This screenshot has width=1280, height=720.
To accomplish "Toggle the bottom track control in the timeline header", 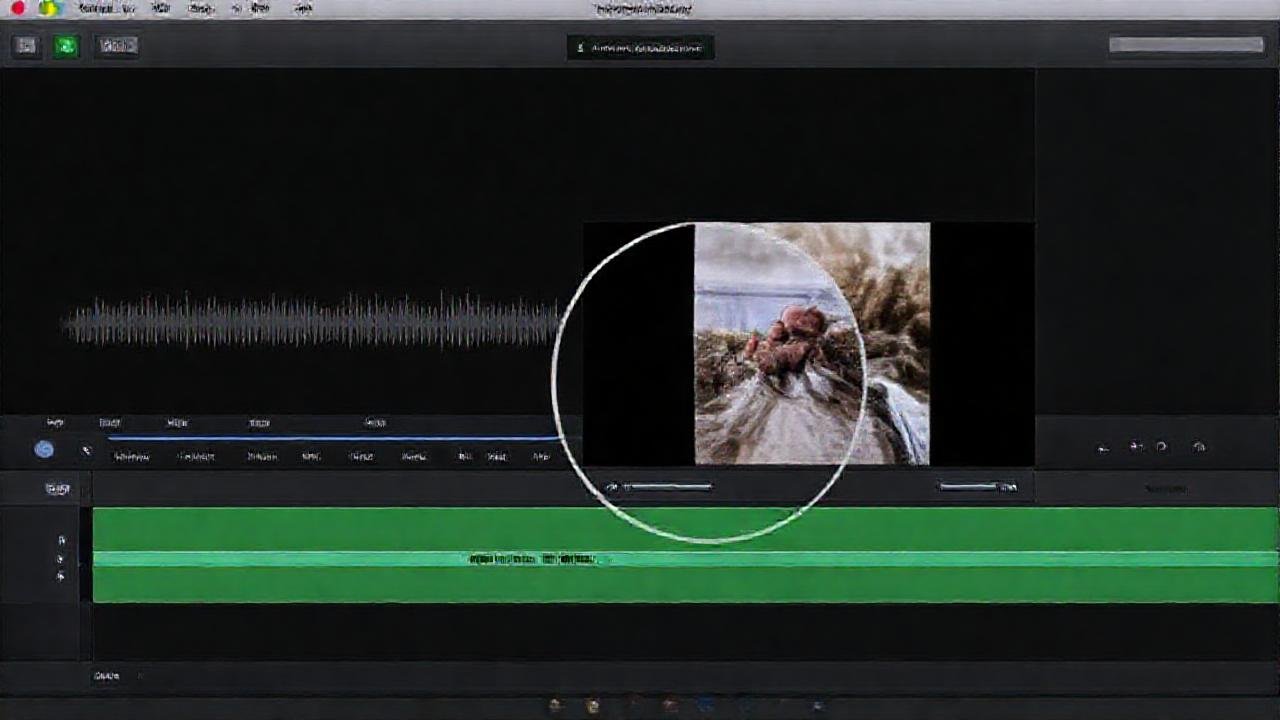I will [x=60, y=577].
